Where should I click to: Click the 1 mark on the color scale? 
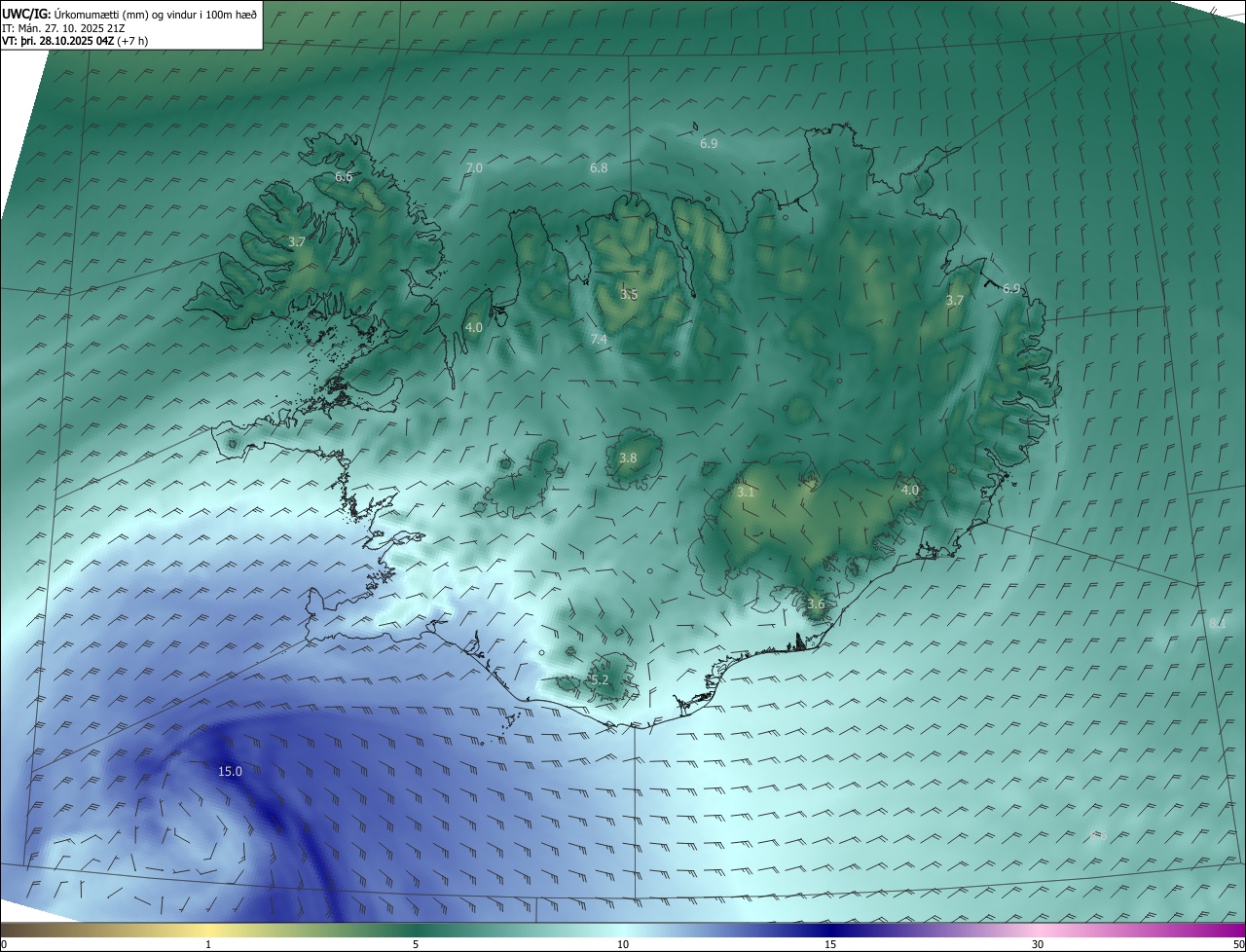point(208,944)
